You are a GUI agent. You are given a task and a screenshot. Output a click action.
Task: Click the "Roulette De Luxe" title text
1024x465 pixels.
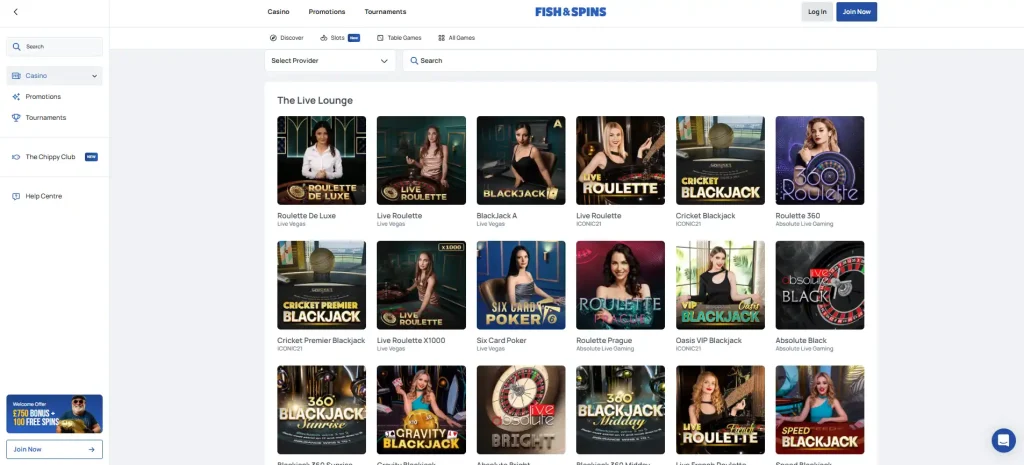[x=306, y=216]
